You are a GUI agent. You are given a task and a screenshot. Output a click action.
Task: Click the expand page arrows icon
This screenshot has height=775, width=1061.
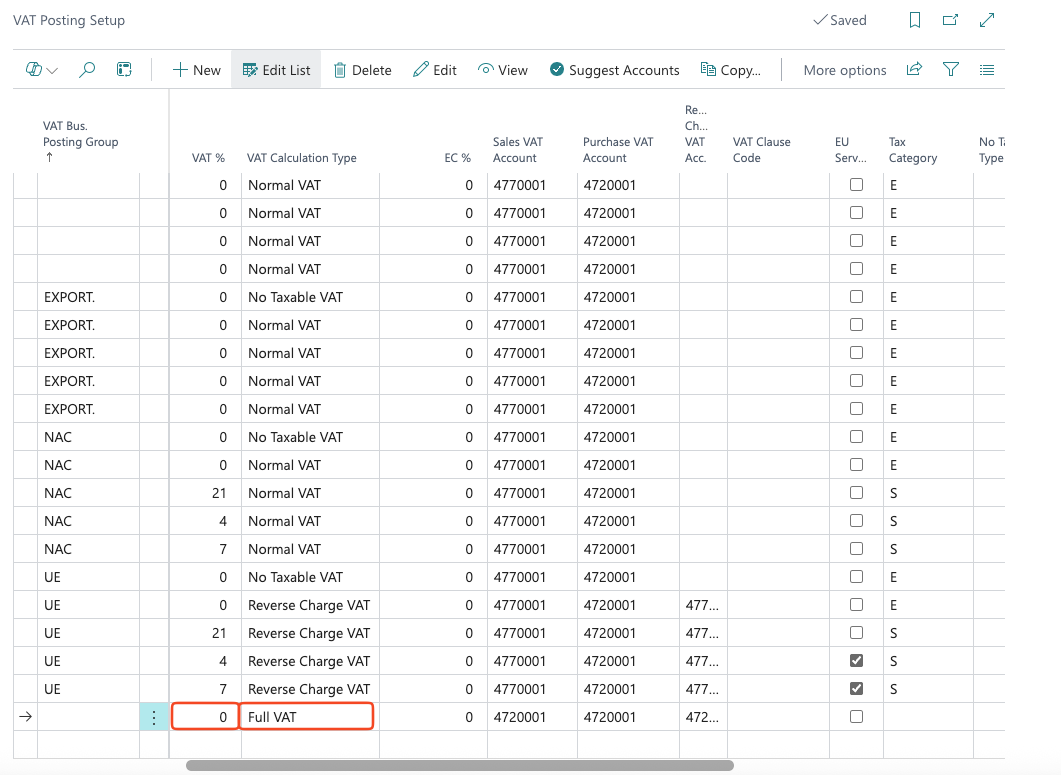(987, 20)
